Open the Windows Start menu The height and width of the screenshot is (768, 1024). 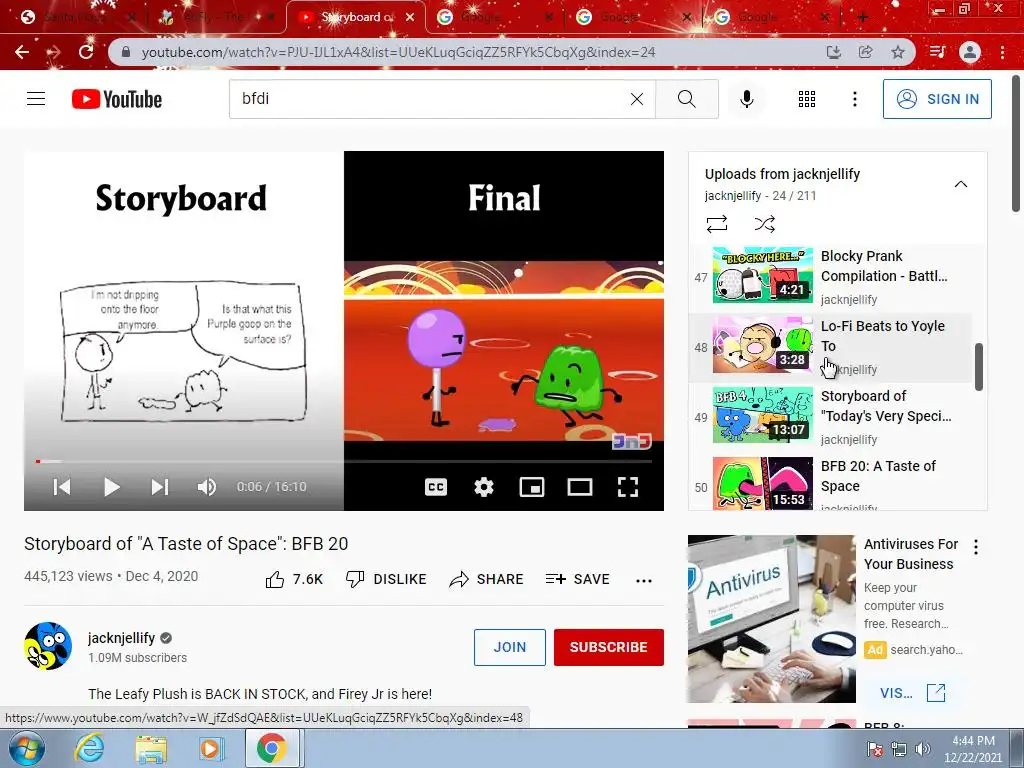27,748
